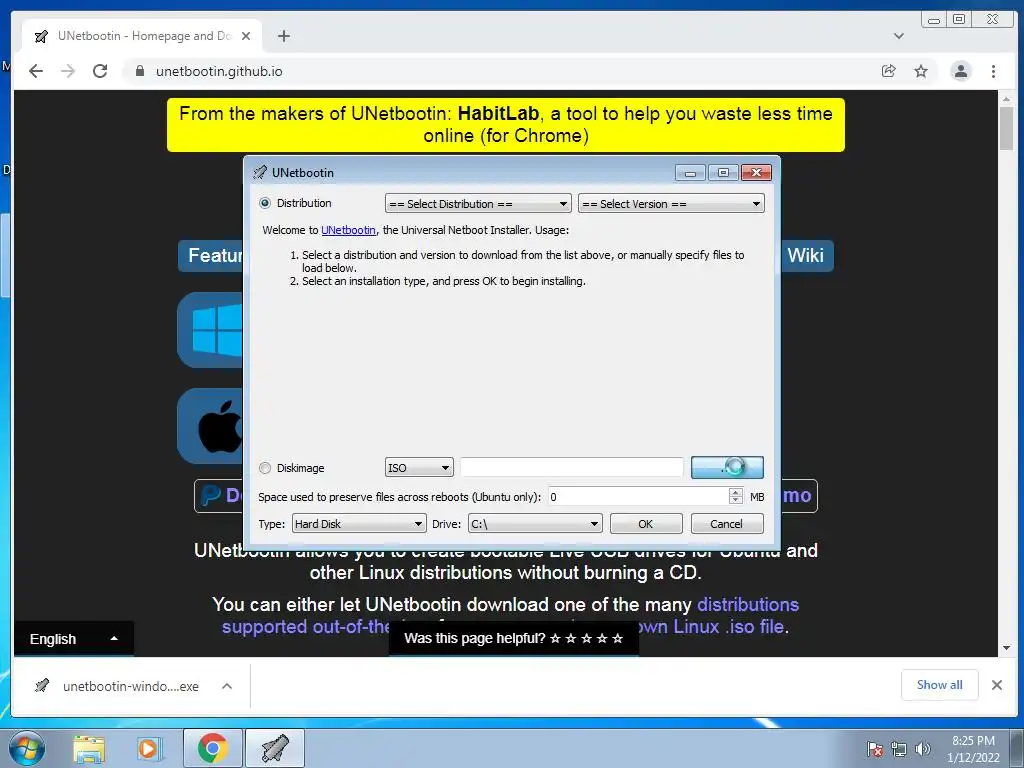The image size is (1024, 768).
Task: Open Chrome's three-dot menu
Action: (993, 71)
